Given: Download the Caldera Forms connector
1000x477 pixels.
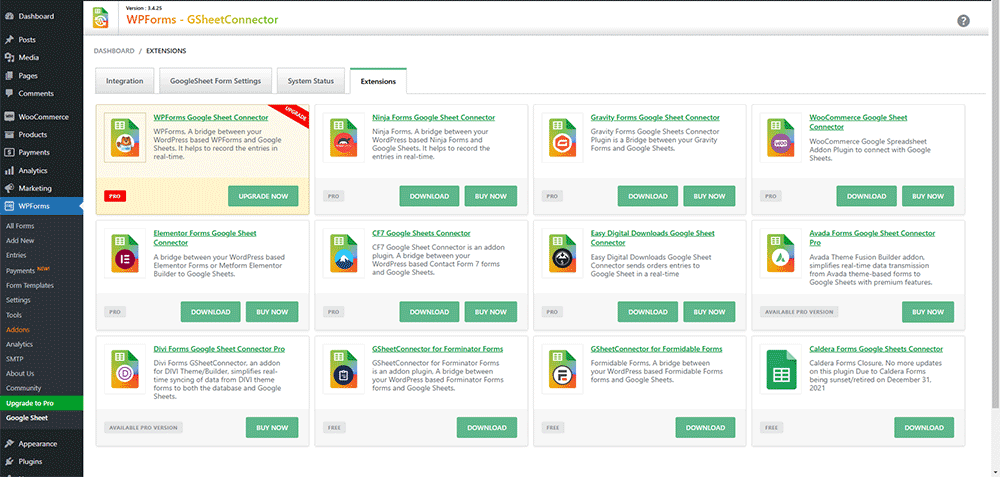Looking at the screenshot, I should tap(924, 427).
